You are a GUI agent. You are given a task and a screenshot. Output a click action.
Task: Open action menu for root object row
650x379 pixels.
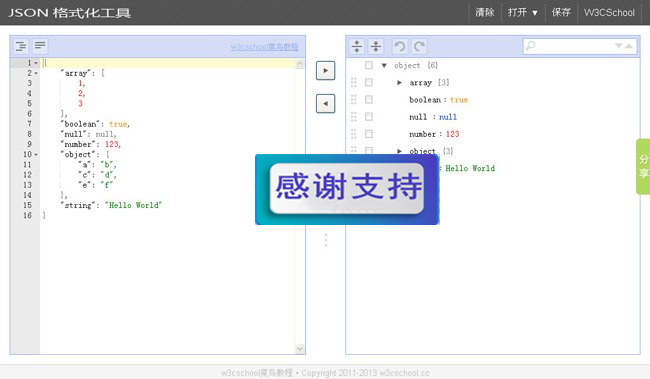pyautogui.click(x=369, y=65)
